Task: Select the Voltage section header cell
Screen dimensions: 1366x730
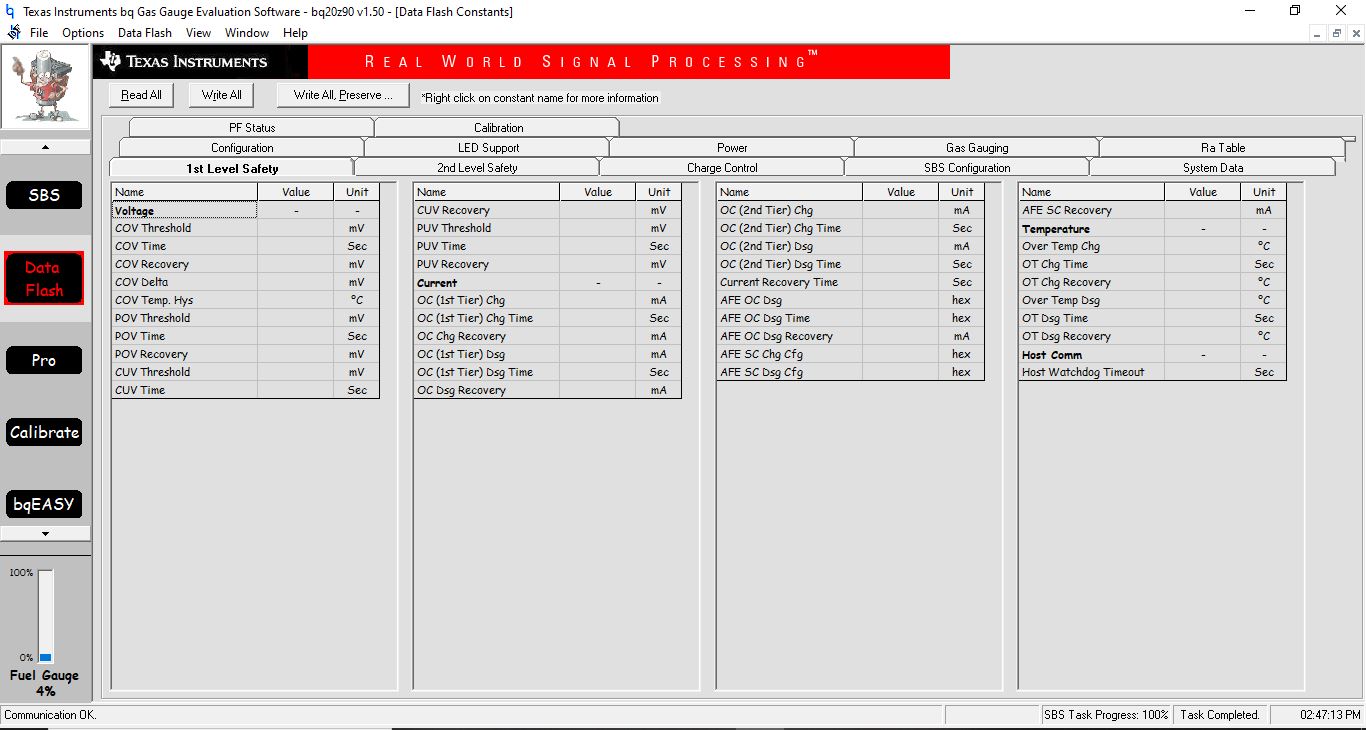Action: 185,211
